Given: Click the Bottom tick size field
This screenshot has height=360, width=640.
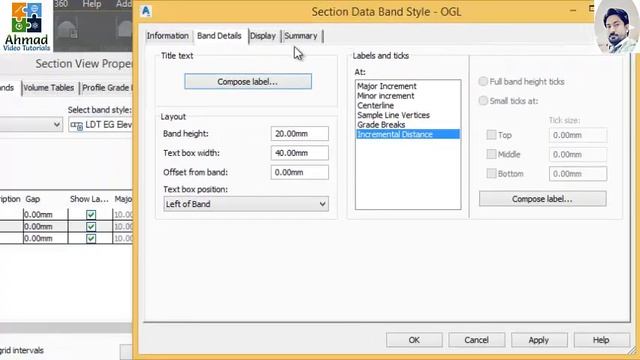Looking at the screenshot, I should pyautogui.click(x=578, y=174).
